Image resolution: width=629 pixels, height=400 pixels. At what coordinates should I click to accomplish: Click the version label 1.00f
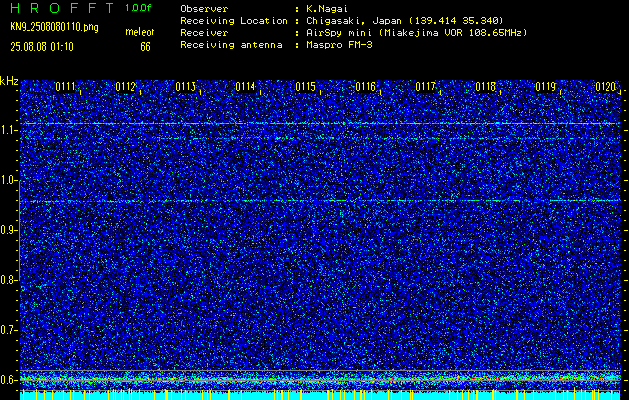138,8
